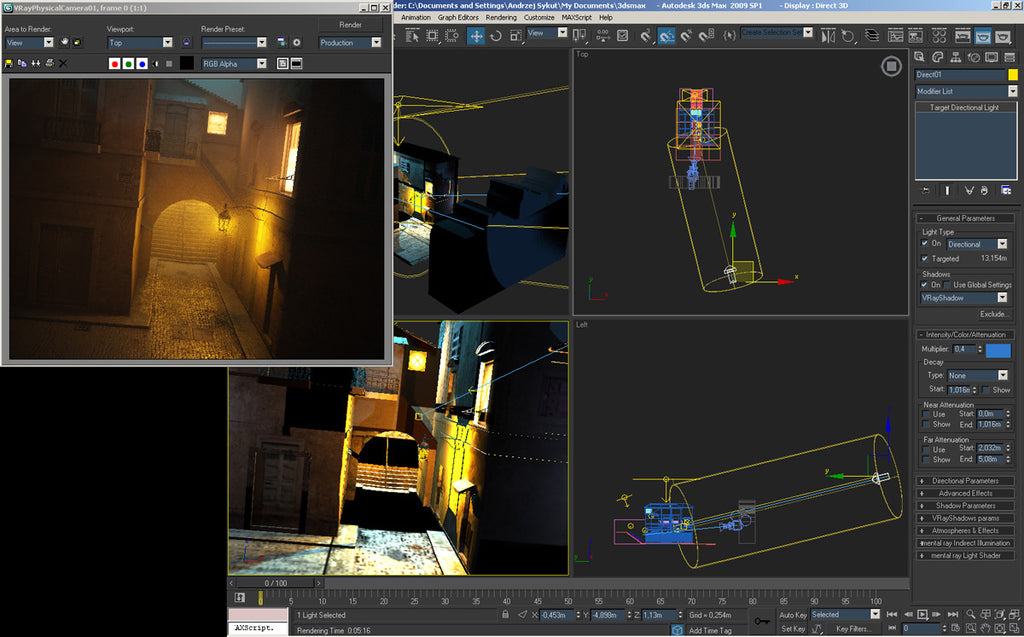Image resolution: width=1024 pixels, height=637 pixels.
Task: Toggle the Targeted checkbox for the light
Action: 923,258
